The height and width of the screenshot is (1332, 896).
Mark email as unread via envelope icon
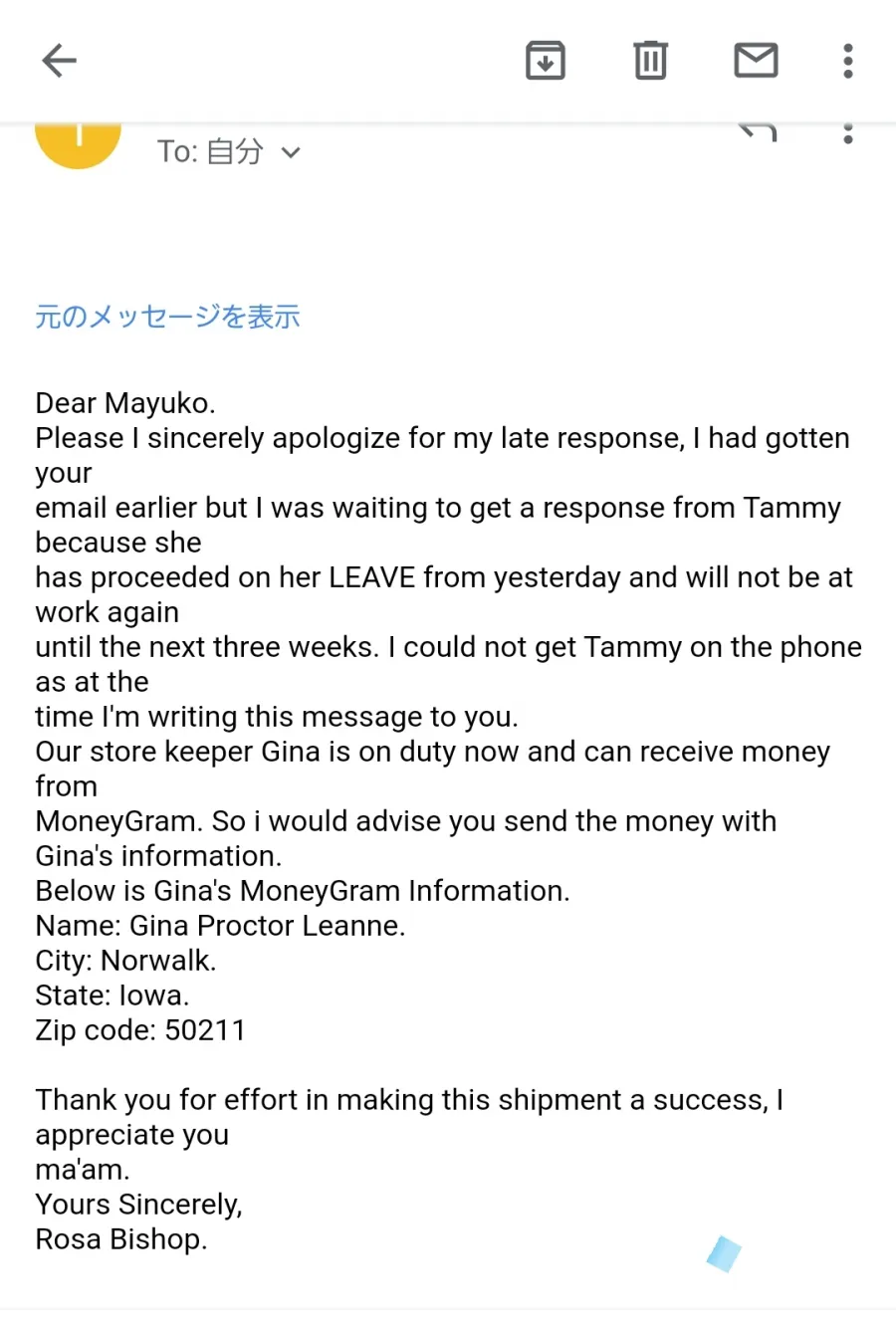tap(756, 60)
